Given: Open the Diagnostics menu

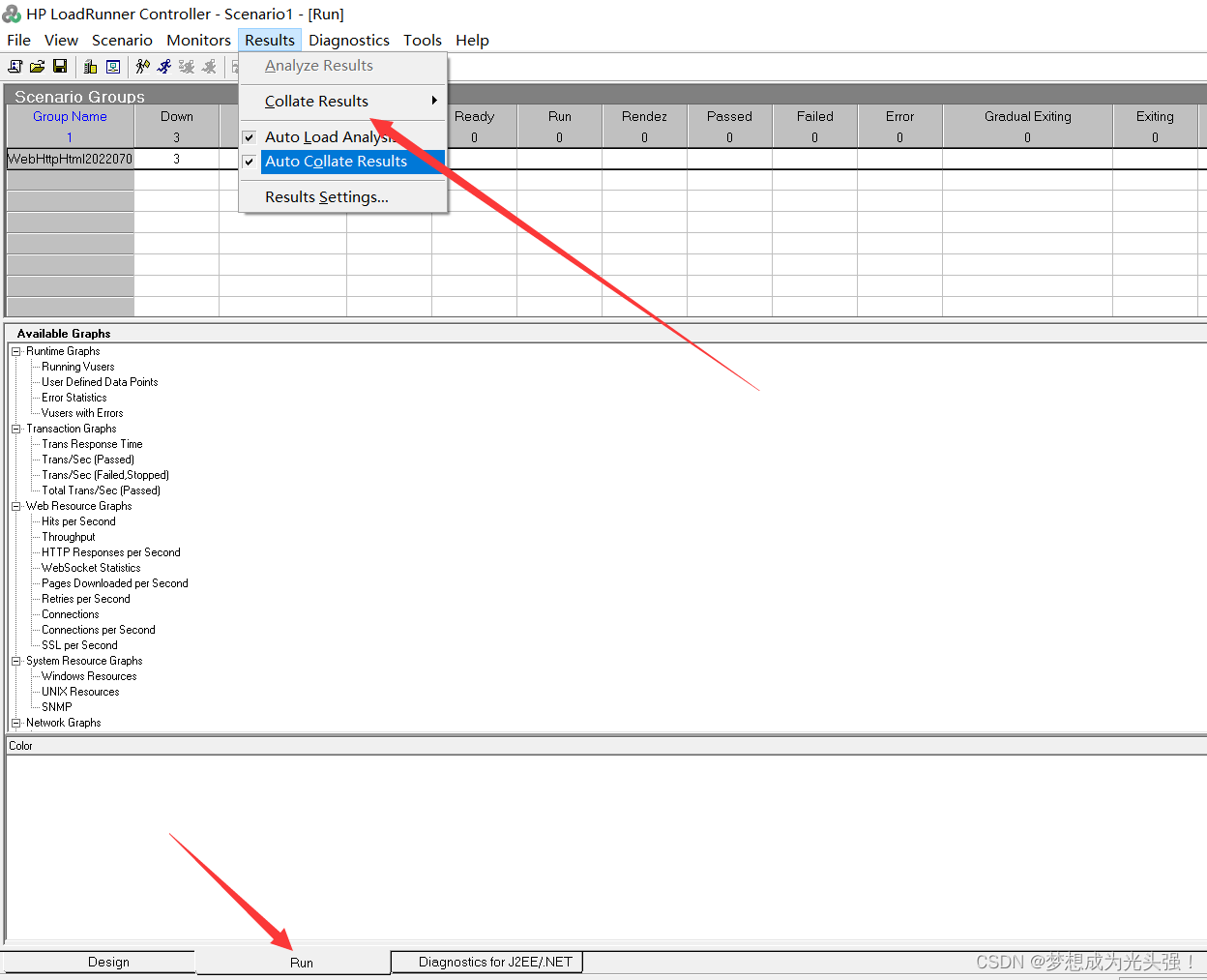Looking at the screenshot, I should [349, 41].
